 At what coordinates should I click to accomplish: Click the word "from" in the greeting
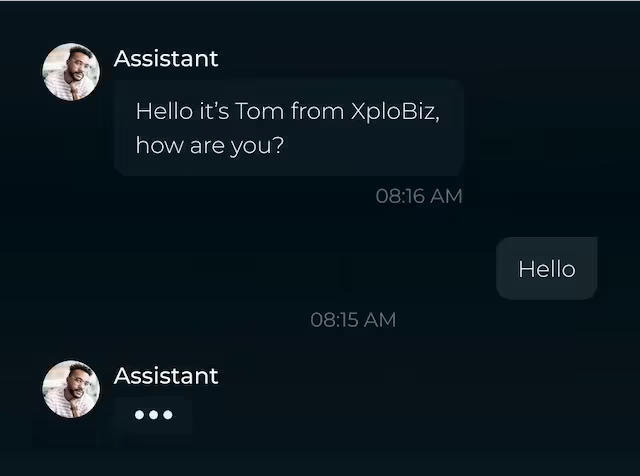click(317, 111)
